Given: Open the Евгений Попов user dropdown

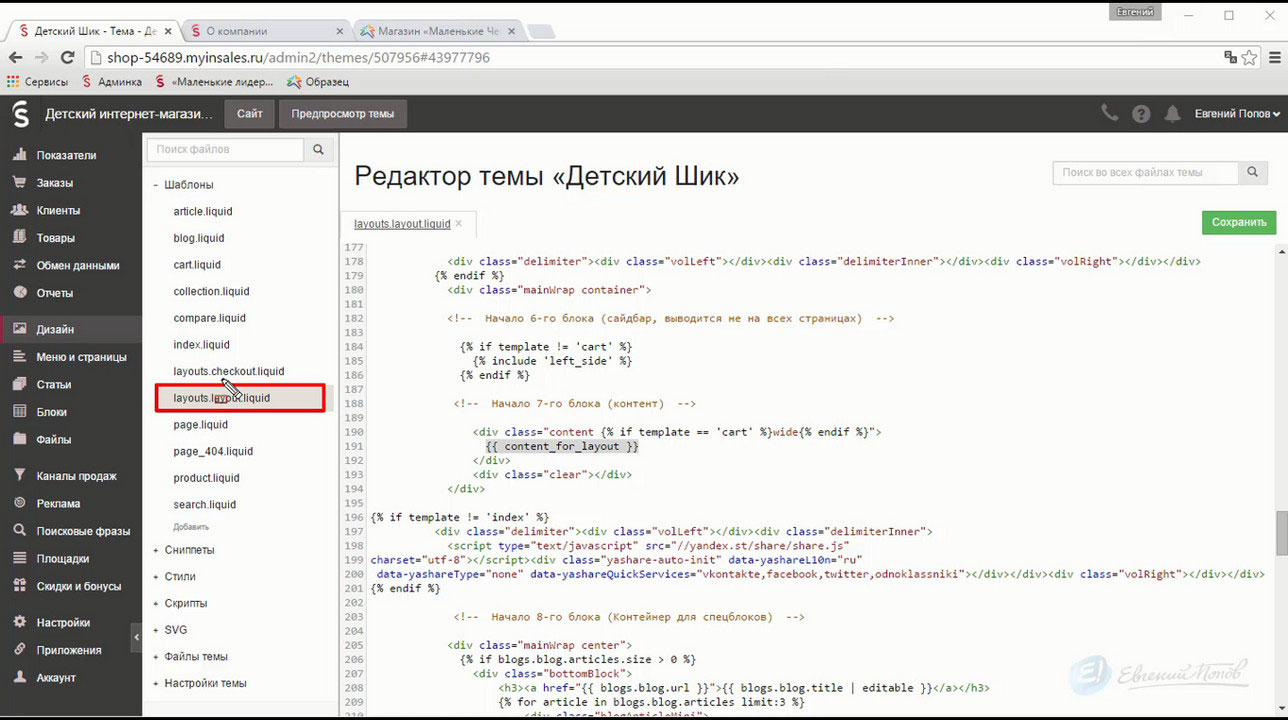Looking at the screenshot, I should [1237, 114].
